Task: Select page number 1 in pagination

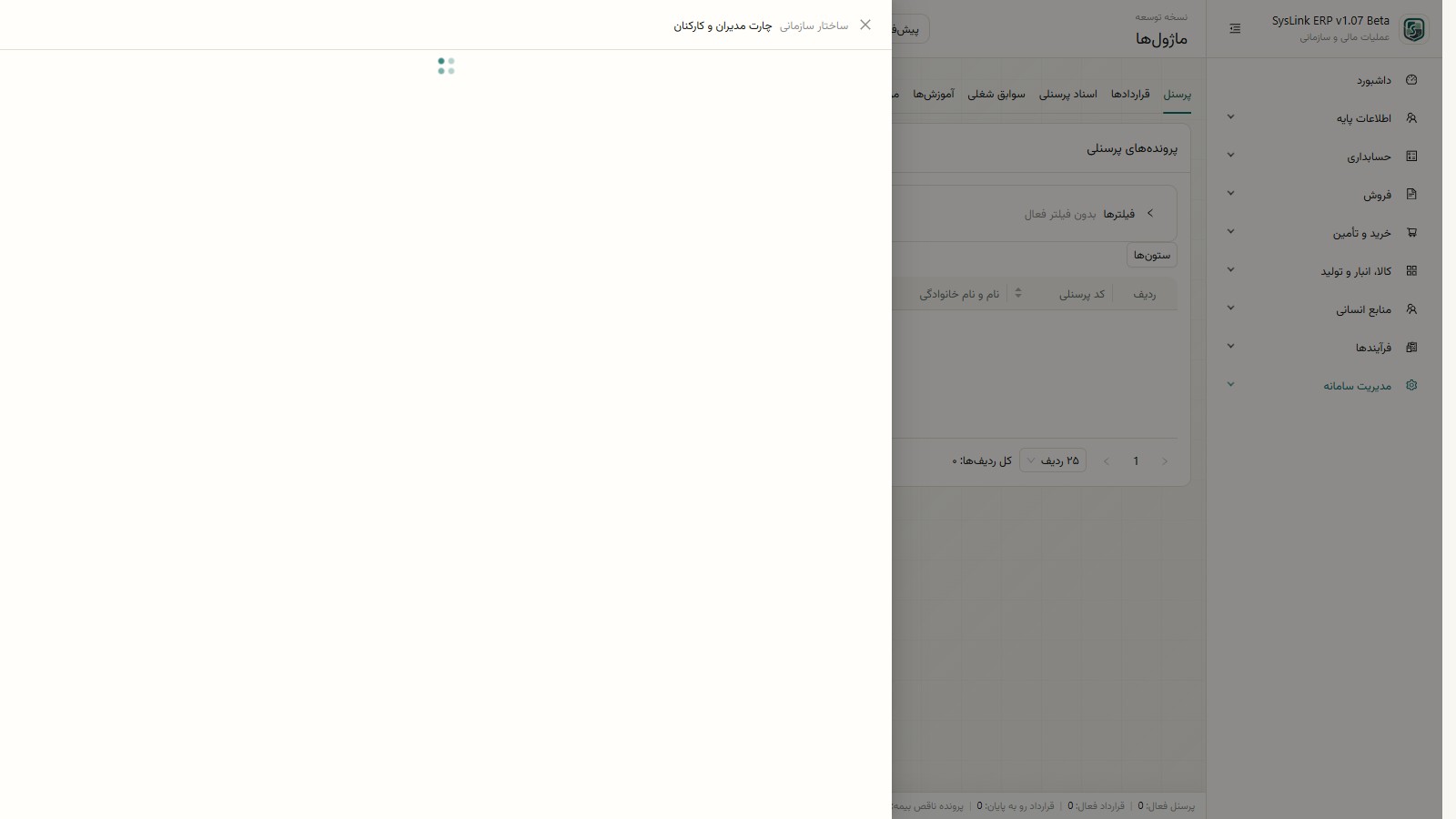Action: point(1136,461)
